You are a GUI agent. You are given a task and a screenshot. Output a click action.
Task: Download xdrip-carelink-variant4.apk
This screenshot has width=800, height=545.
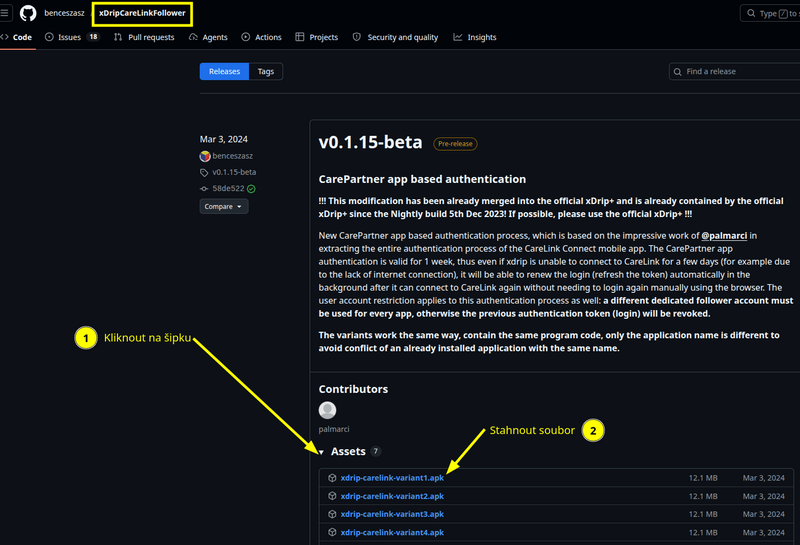pos(392,533)
